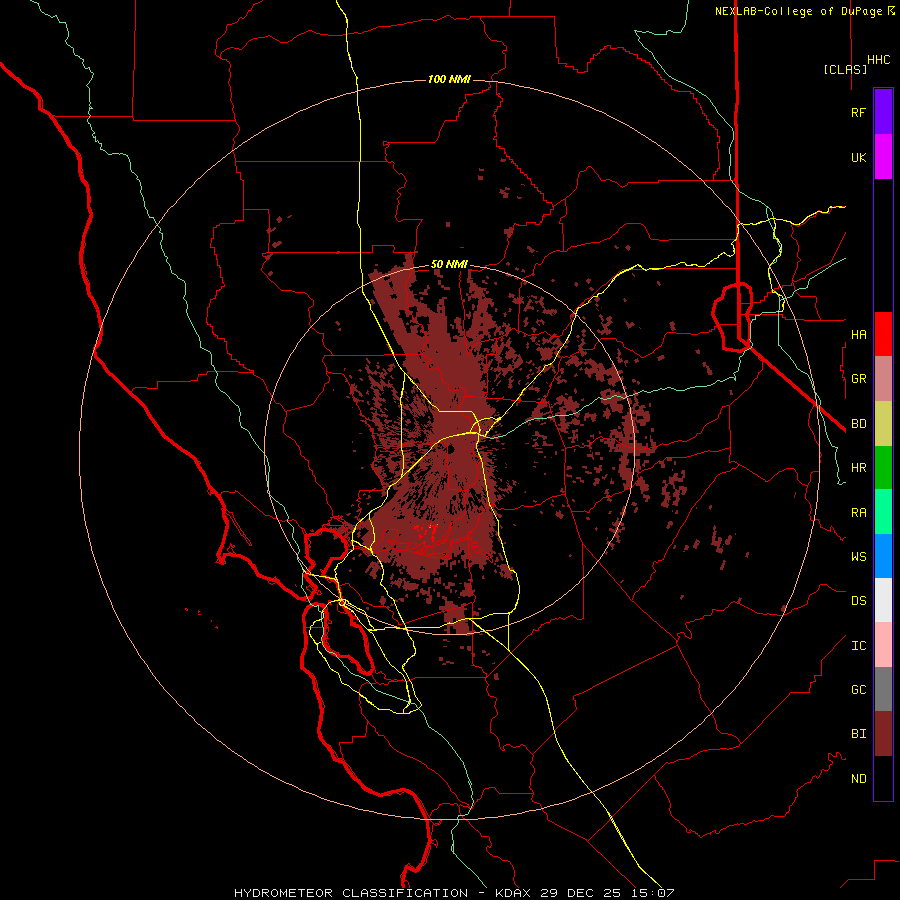Click the BI dark red legend swatch
The height and width of the screenshot is (900, 900).
[x=883, y=734]
